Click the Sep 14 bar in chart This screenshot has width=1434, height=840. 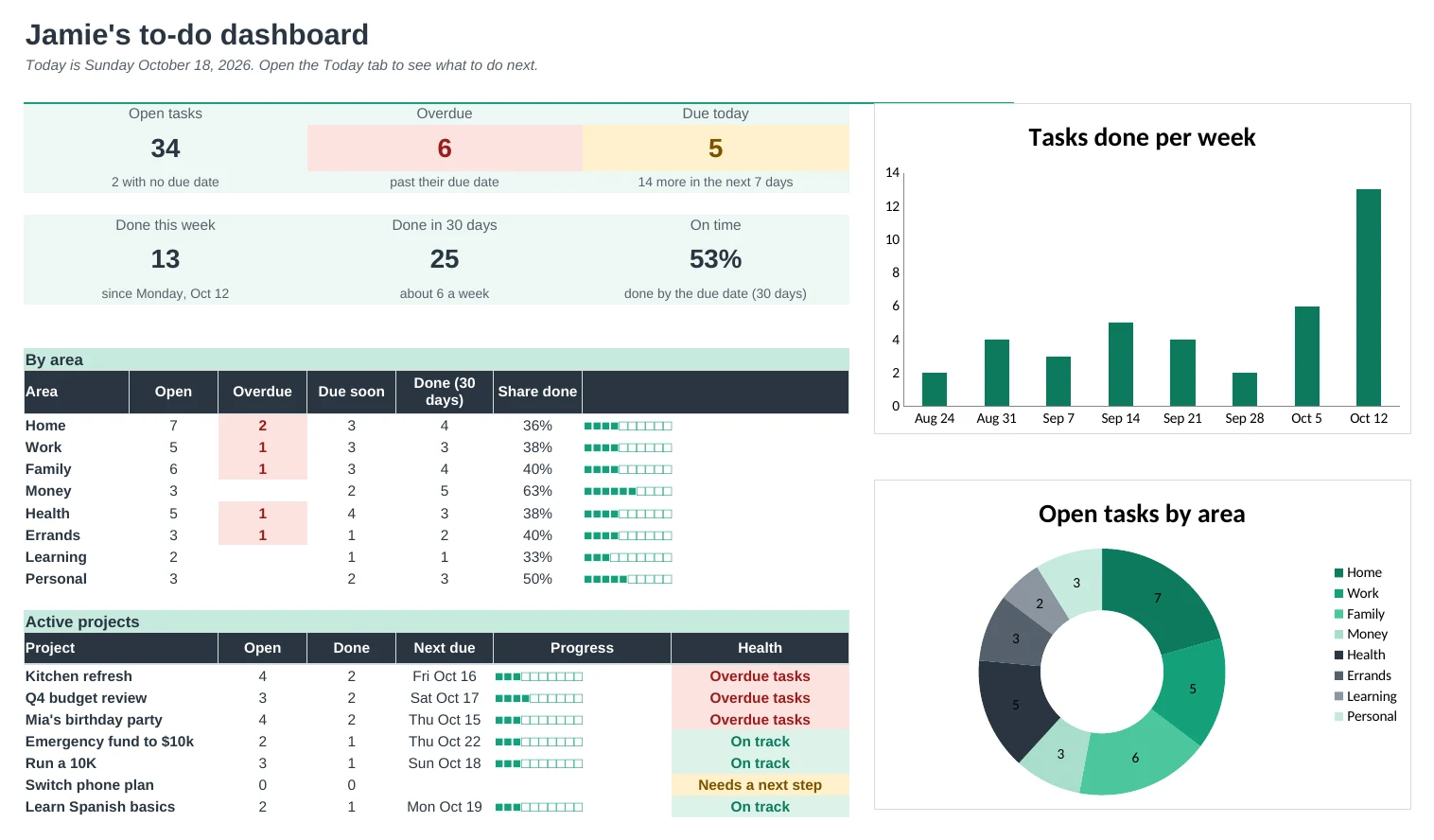(1121, 364)
